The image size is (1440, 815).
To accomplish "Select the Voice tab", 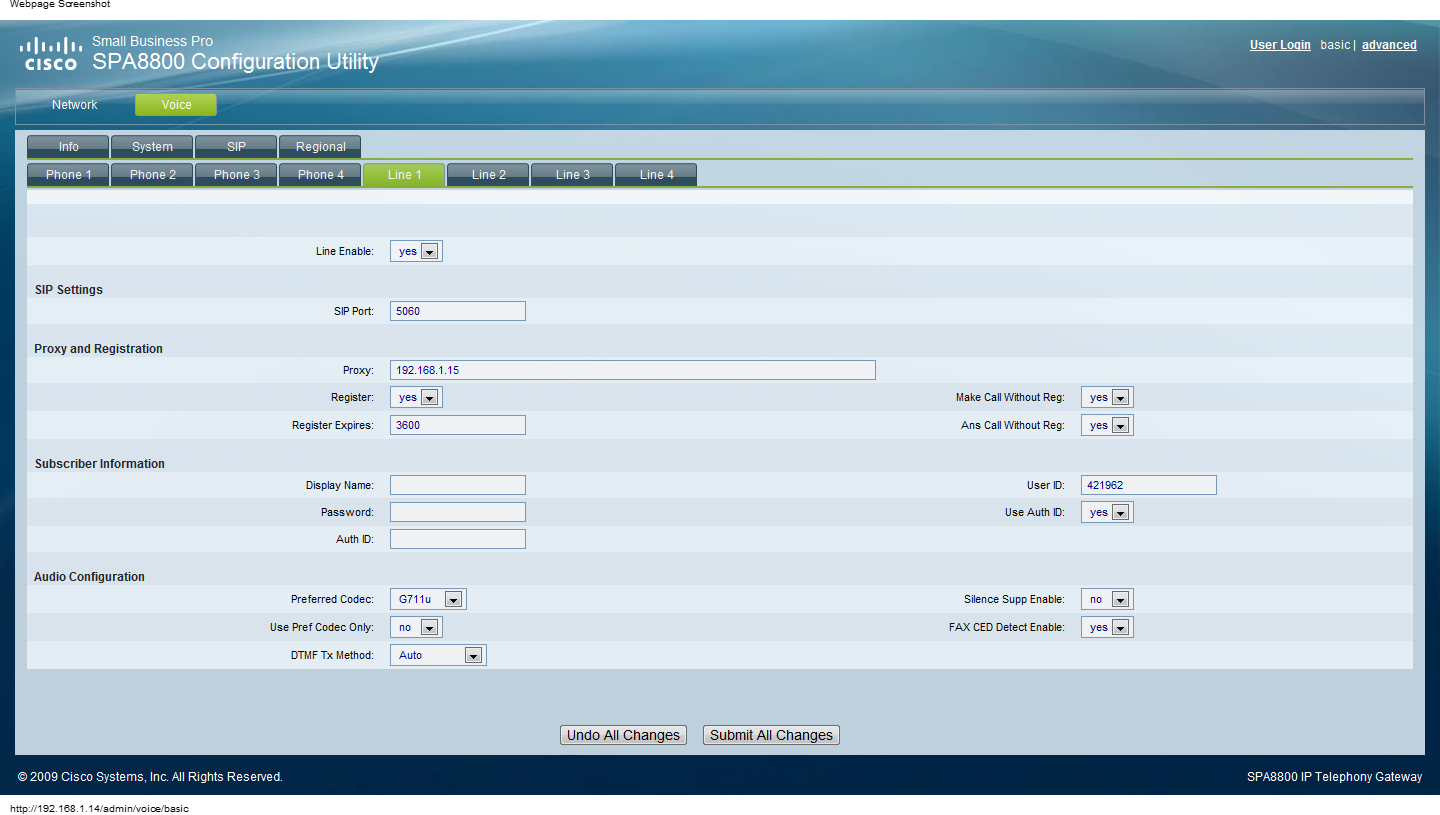I will click(x=176, y=105).
